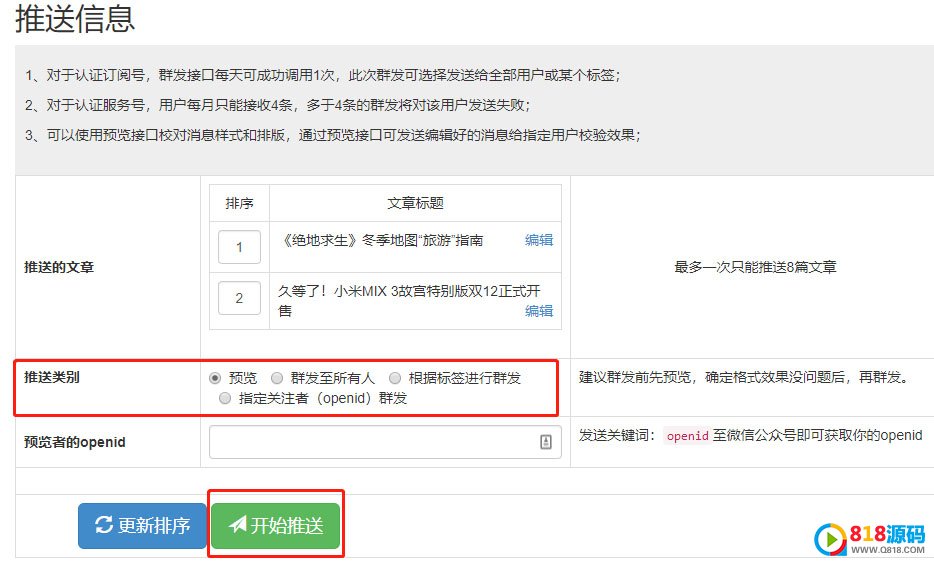Click the 预览者的openid row label
Viewport: 934px width, 561px height.
pos(74,442)
